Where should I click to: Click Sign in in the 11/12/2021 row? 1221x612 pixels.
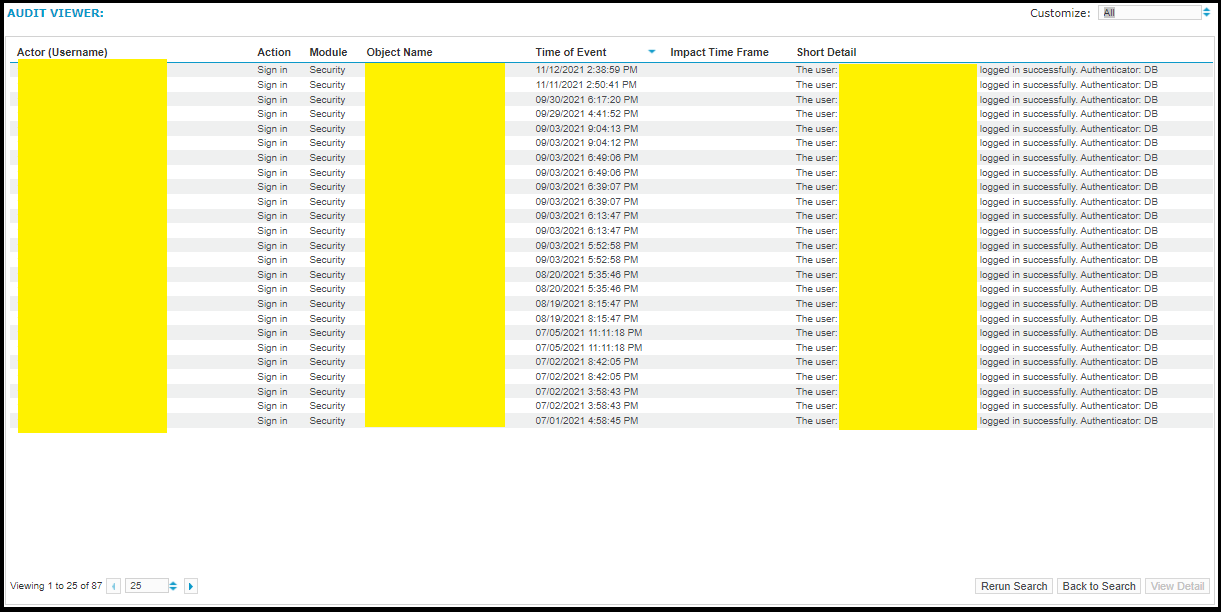click(272, 70)
